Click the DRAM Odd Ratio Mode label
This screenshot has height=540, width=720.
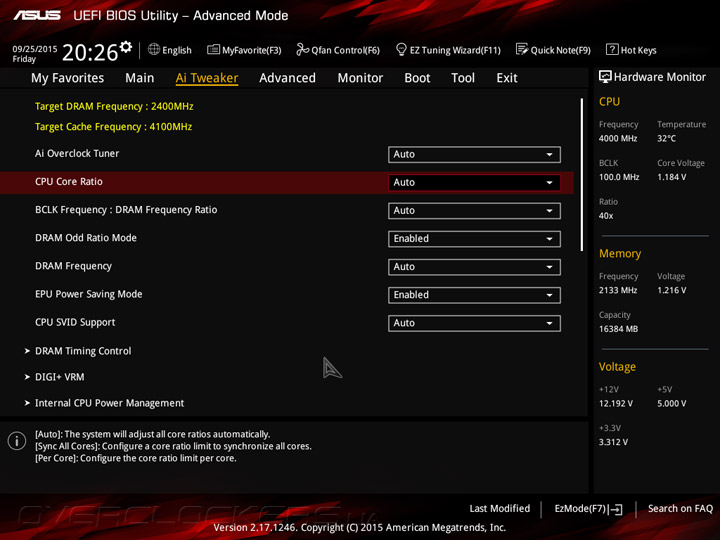86,238
